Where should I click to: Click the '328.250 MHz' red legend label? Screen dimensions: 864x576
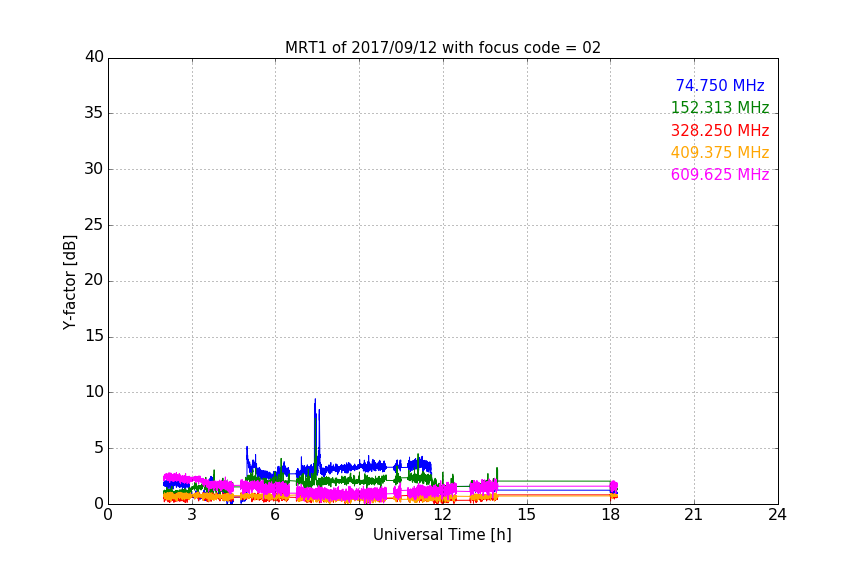tap(720, 131)
